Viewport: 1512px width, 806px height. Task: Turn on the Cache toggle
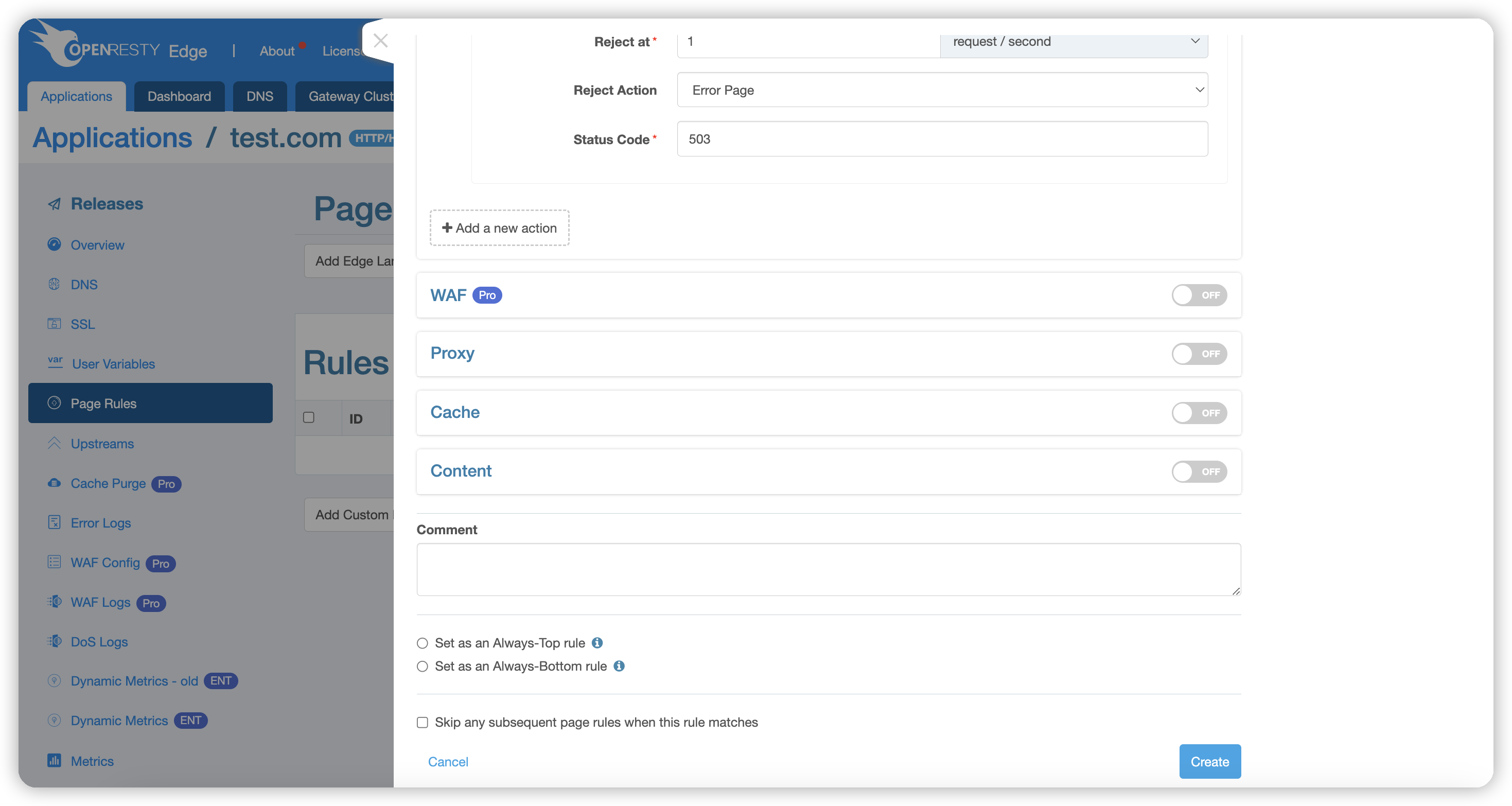point(1199,413)
